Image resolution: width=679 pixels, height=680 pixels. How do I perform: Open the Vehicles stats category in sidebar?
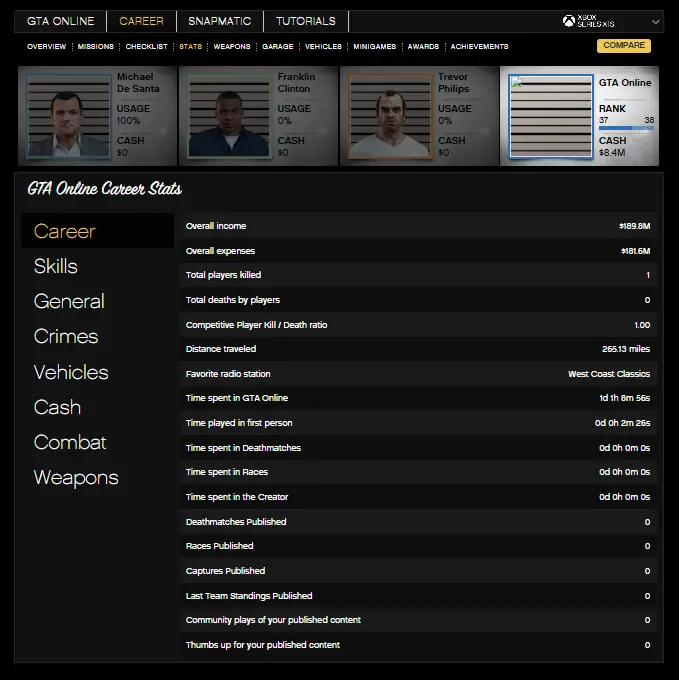pos(71,372)
